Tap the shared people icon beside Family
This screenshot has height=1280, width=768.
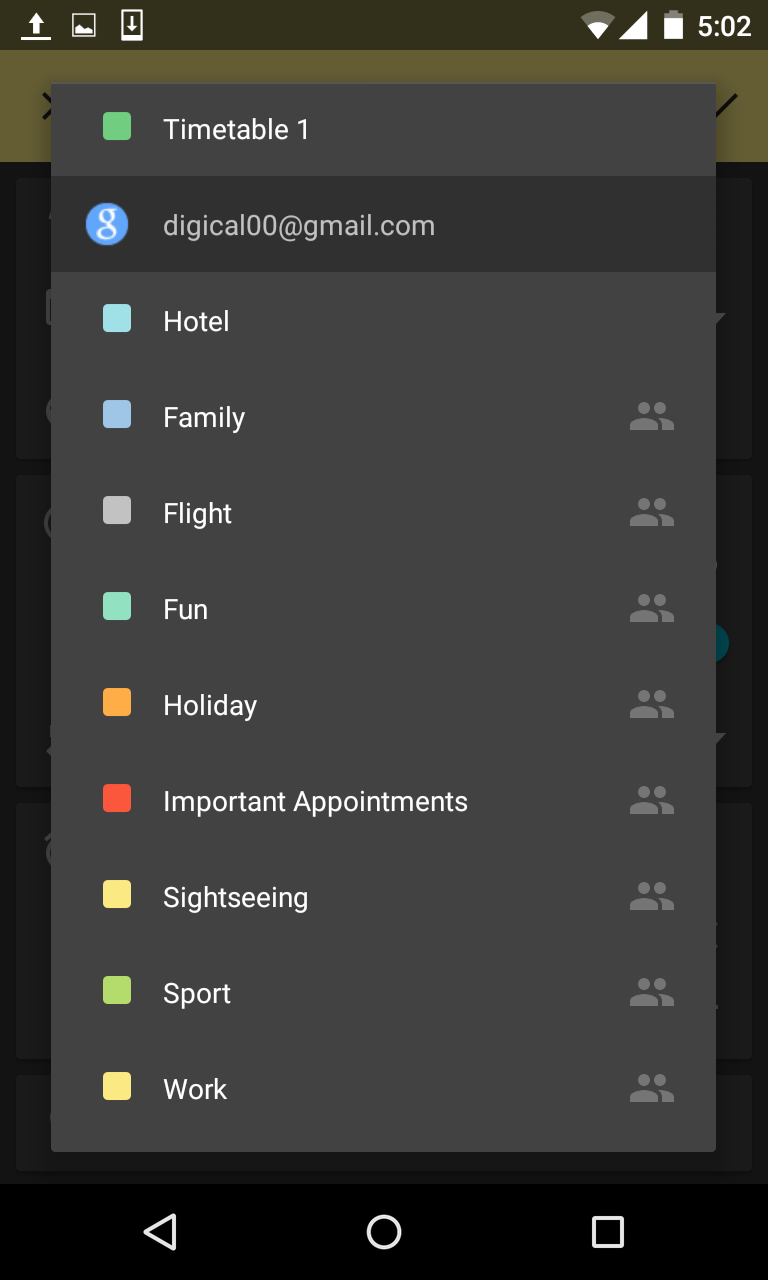pos(652,417)
